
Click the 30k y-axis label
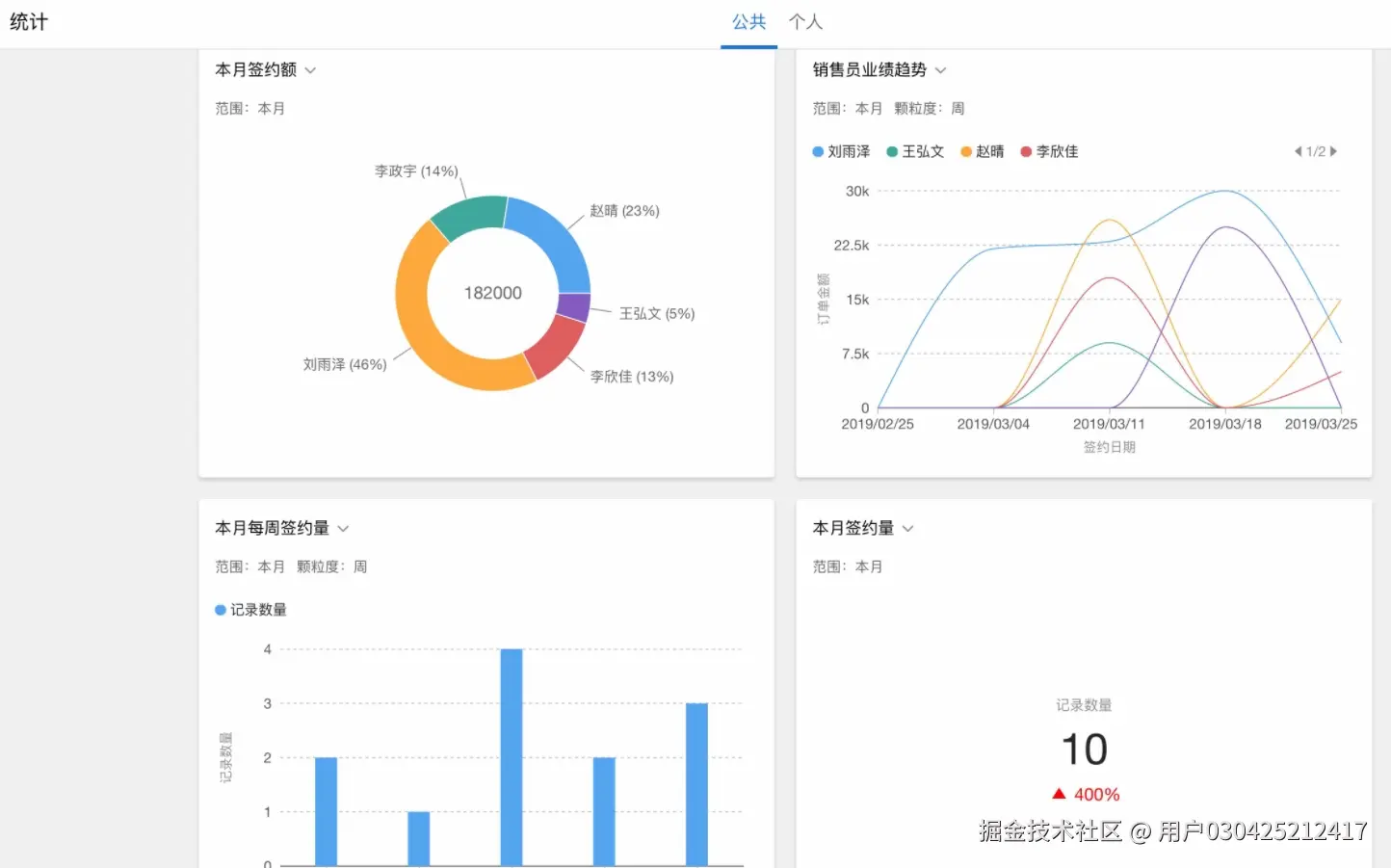(x=857, y=191)
